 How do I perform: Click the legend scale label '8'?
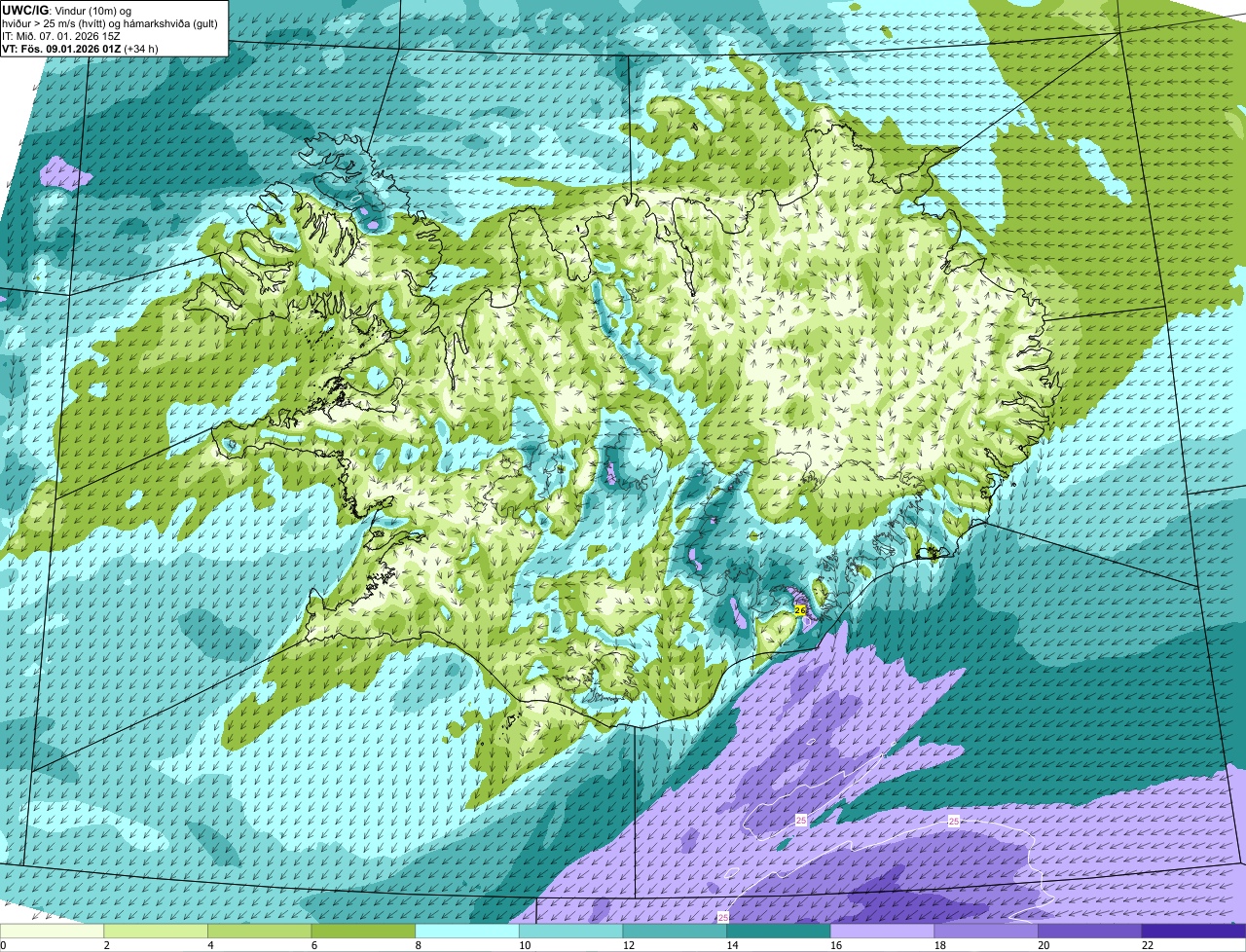(x=418, y=945)
